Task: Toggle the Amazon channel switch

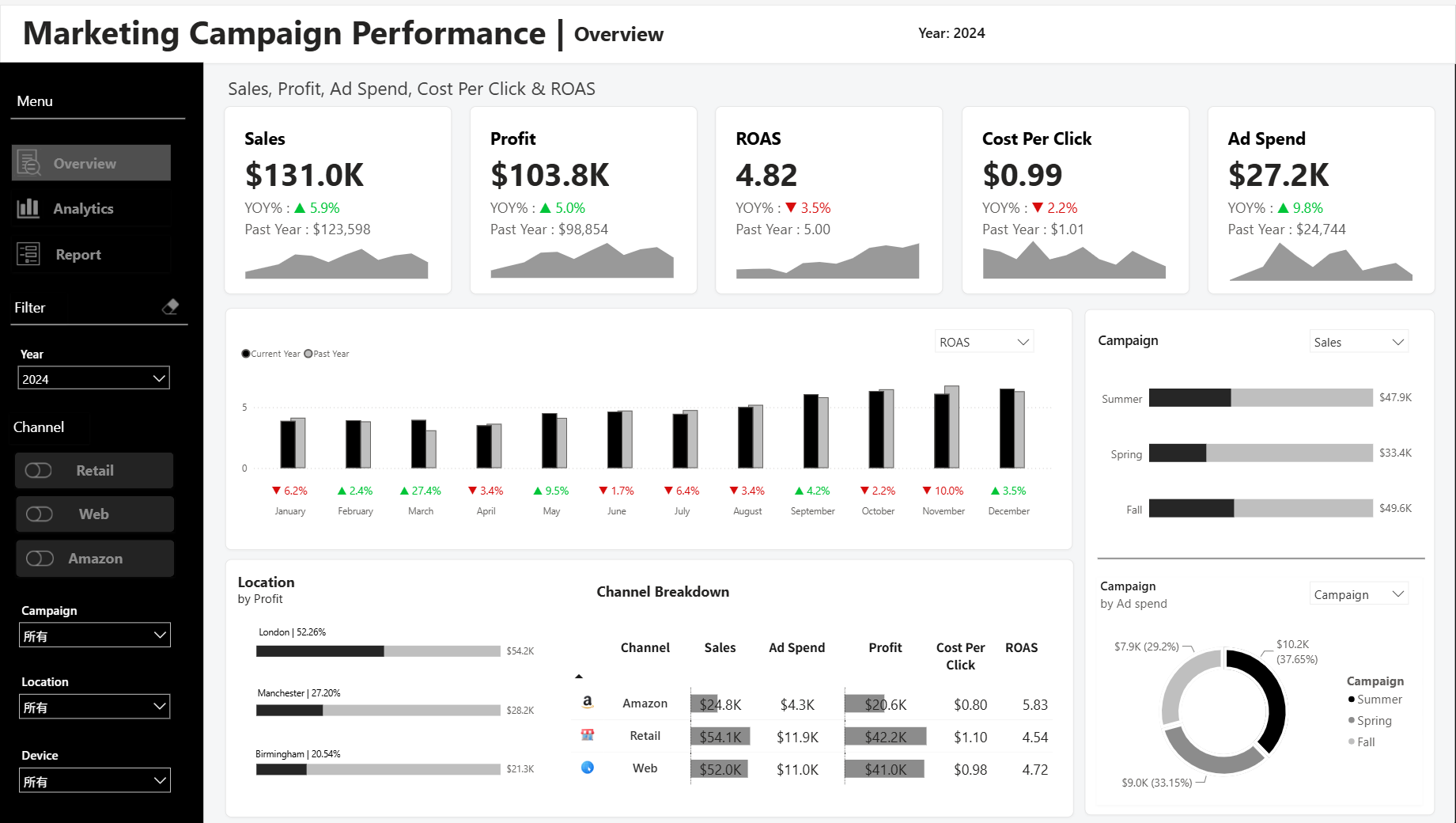Action: click(40, 559)
